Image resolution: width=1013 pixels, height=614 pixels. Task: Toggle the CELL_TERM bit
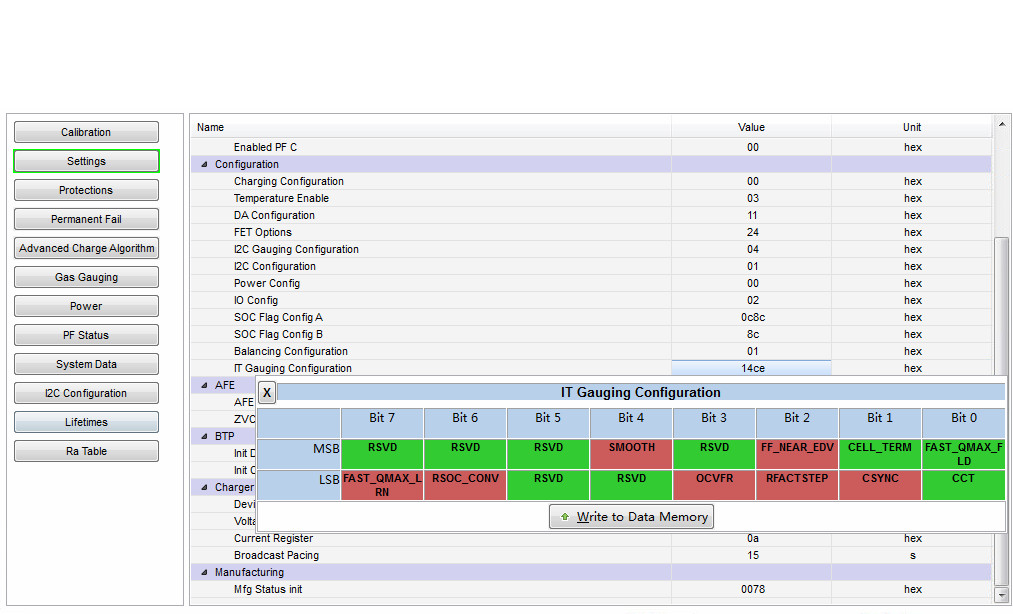(880, 454)
